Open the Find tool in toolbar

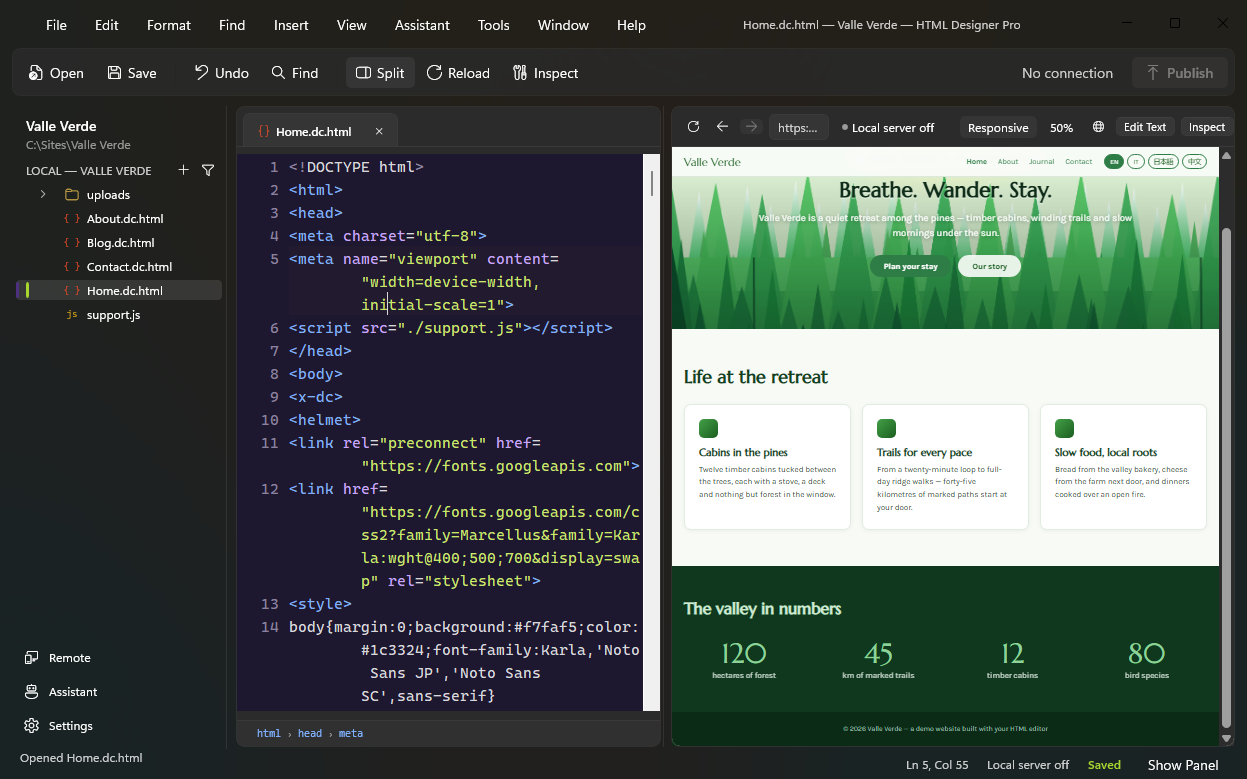coord(295,73)
